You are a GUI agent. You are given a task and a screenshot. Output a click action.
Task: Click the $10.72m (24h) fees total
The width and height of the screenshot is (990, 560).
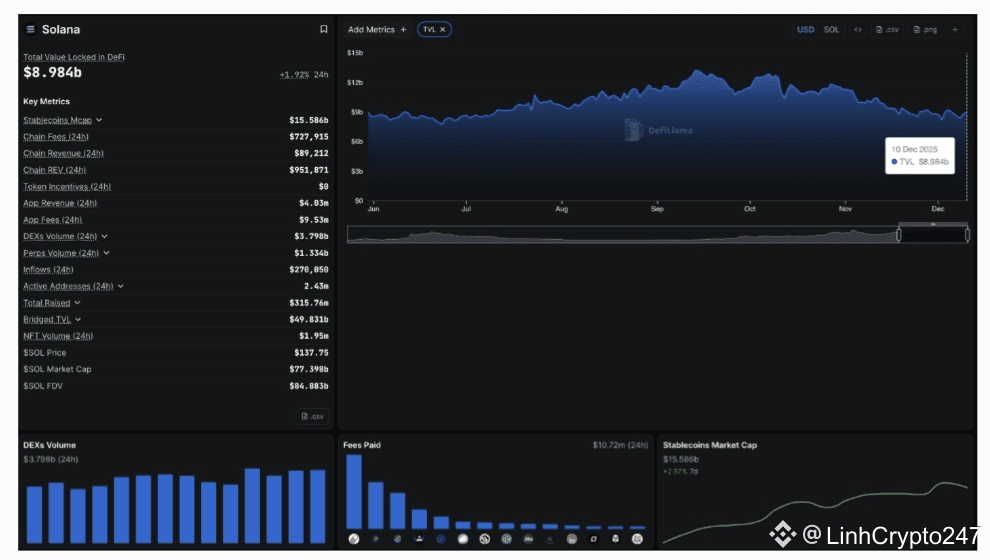(x=620, y=445)
